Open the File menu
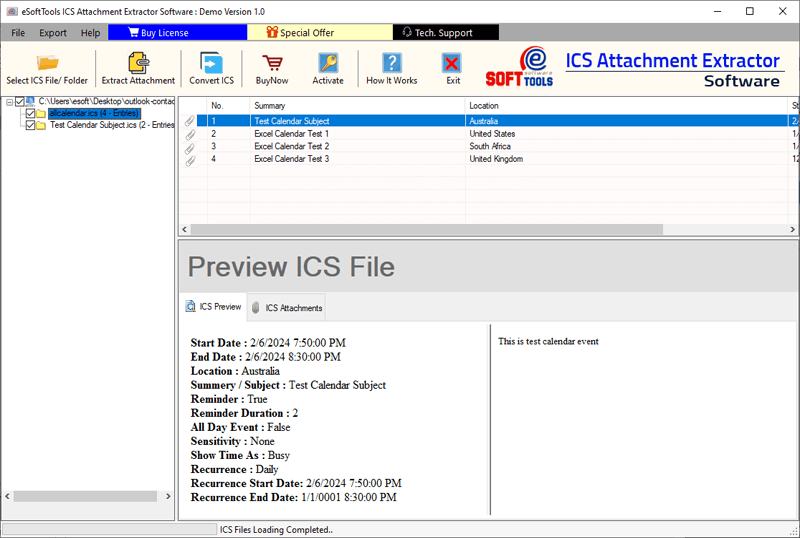This screenshot has height=538, width=800. 18,33
